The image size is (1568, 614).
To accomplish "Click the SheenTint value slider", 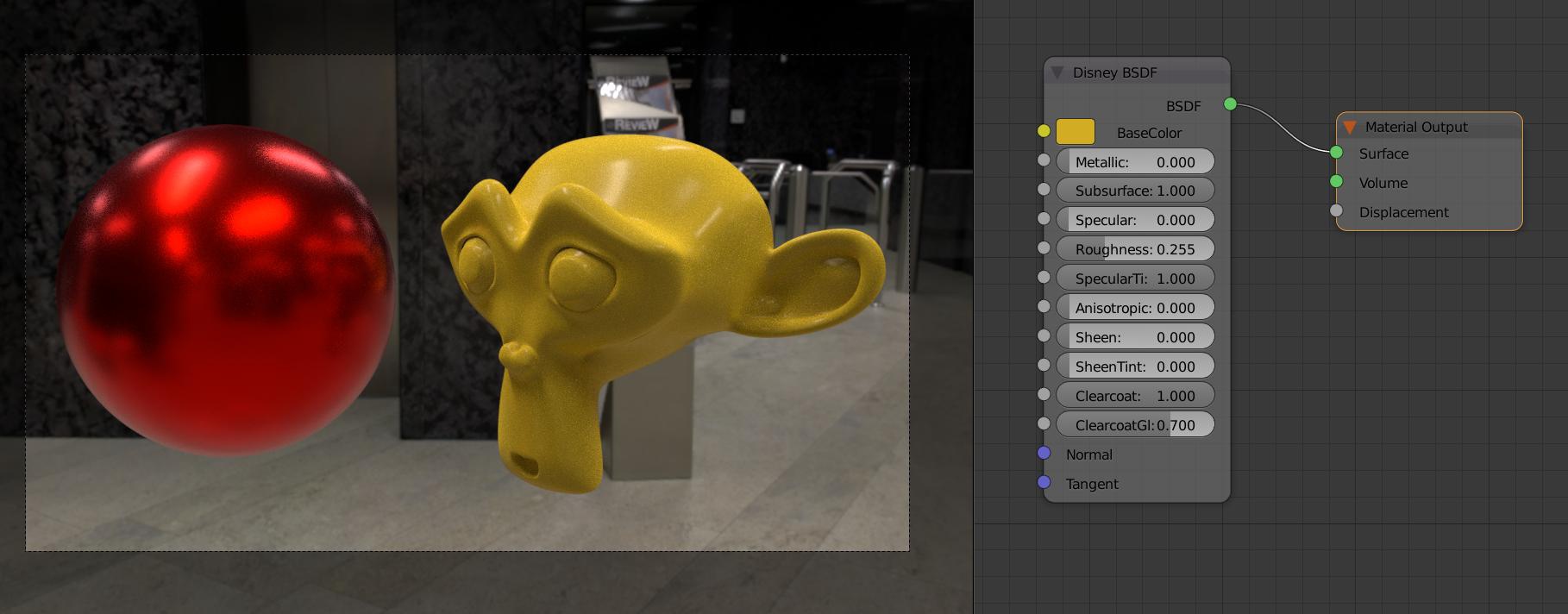I will click(1135, 367).
